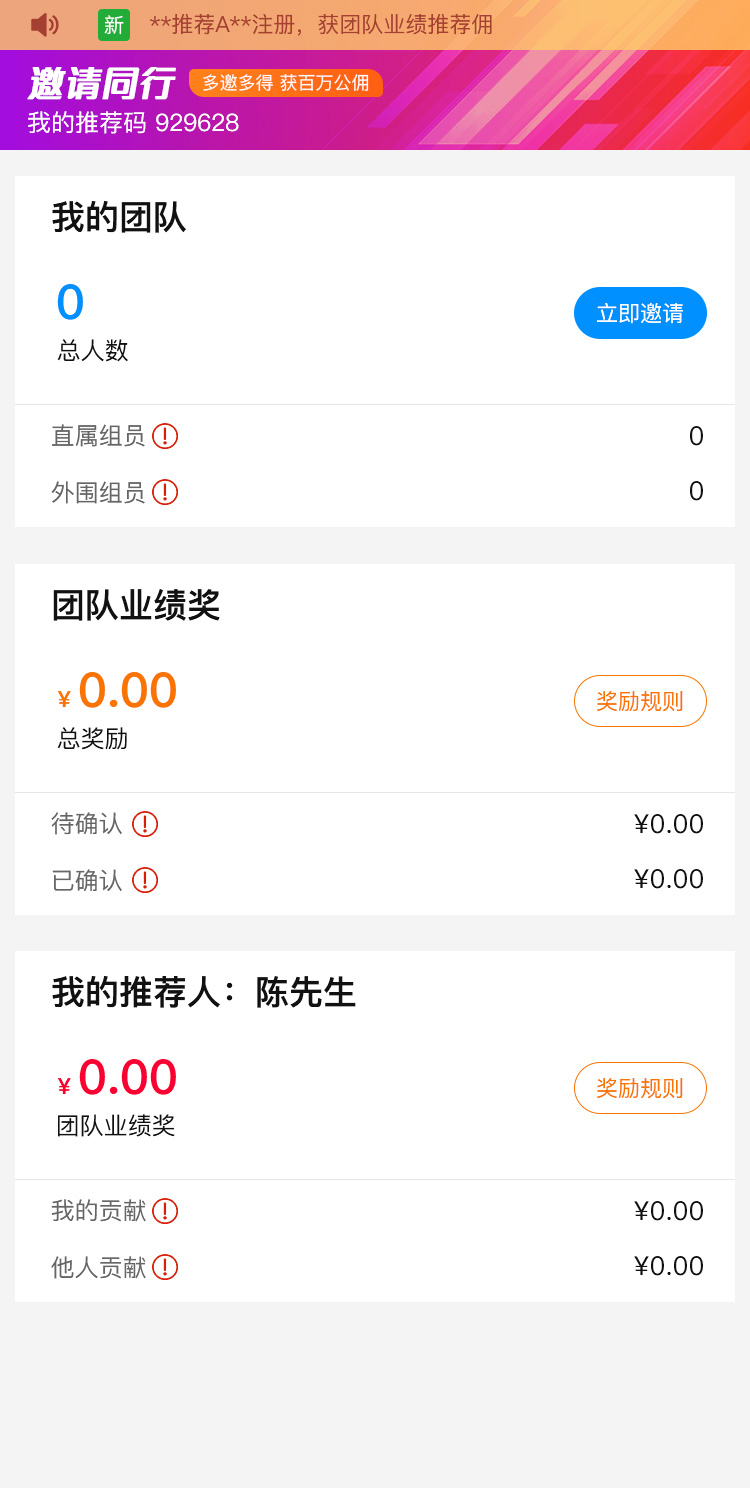
Task: Open 奖励规则 under 团队业绩奖
Action: pyautogui.click(x=640, y=701)
